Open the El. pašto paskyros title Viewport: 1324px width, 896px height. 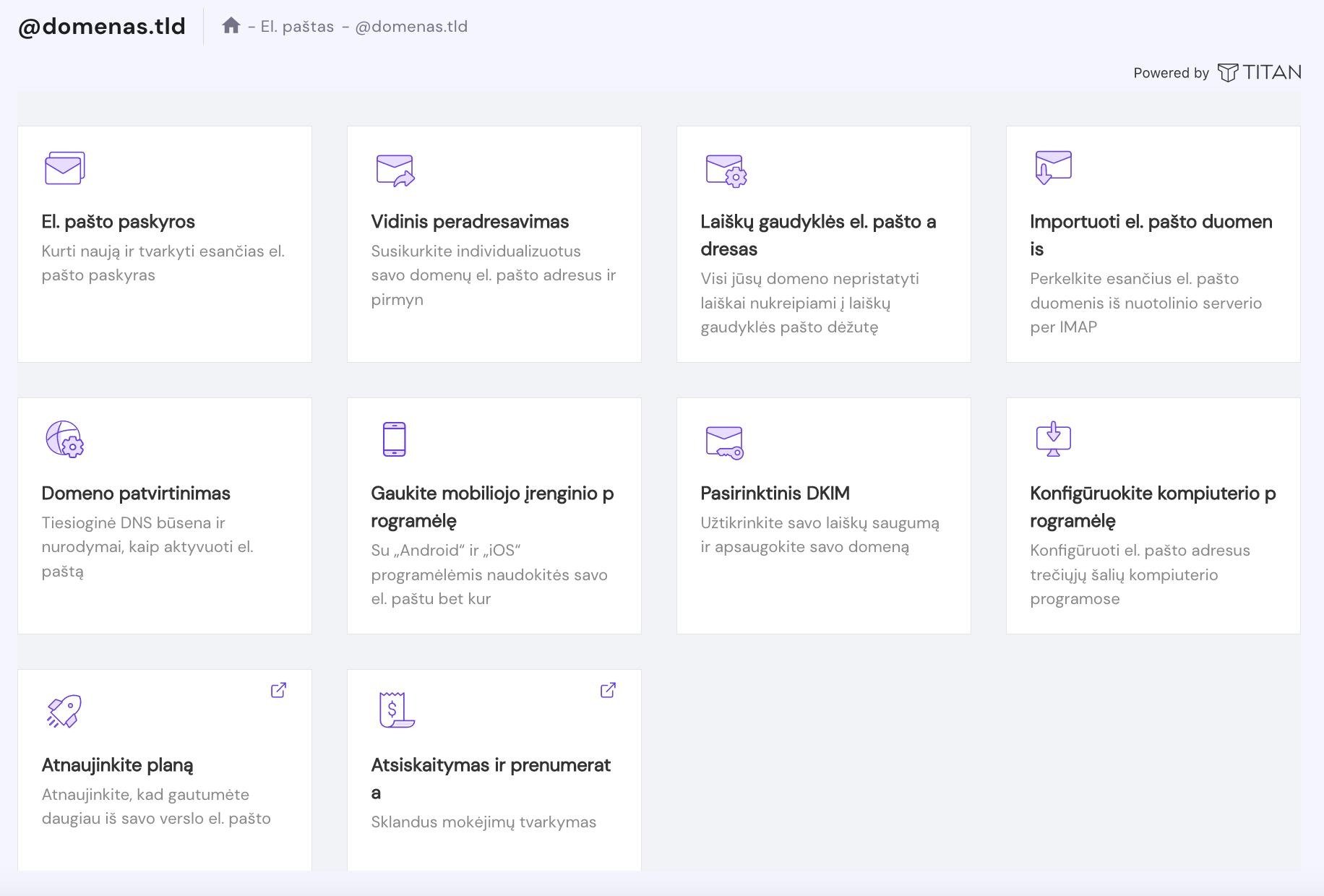pyautogui.click(x=118, y=222)
